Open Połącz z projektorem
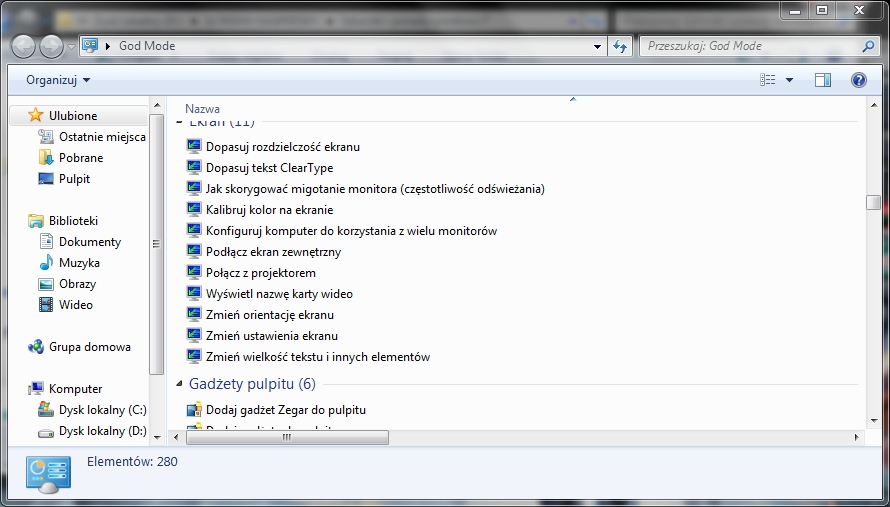This screenshot has width=890, height=507. coord(261,273)
